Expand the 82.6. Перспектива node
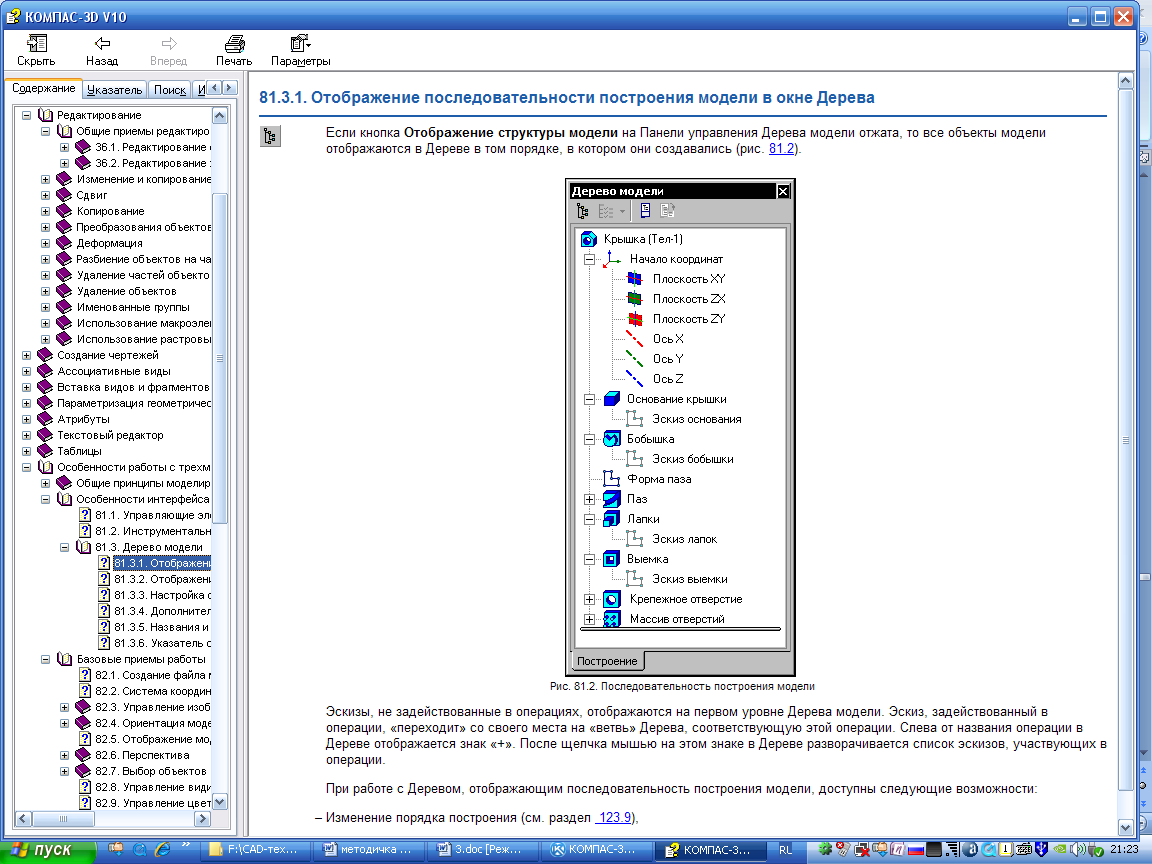Image resolution: width=1152 pixels, height=864 pixels. (x=65, y=755)
